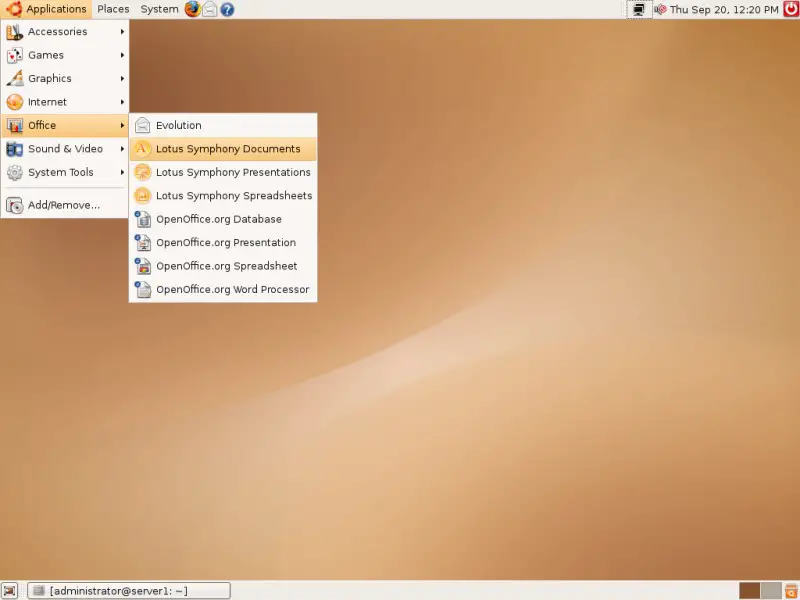Launch Lotus Symphony Spreadsheets
Viewport: 800px width, 600px height.
pyautogui.click(x=223, y=196)
